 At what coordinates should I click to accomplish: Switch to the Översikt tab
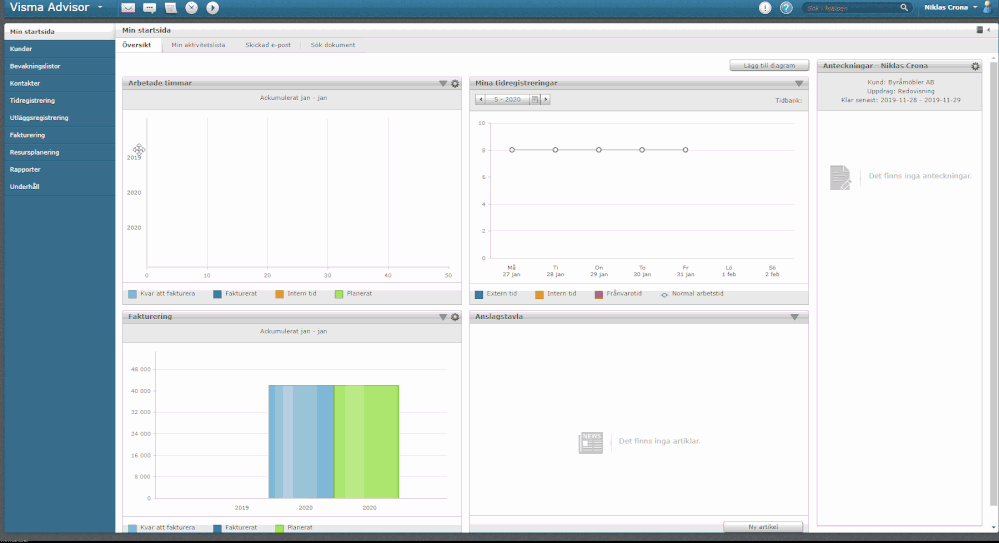(137, 45)
